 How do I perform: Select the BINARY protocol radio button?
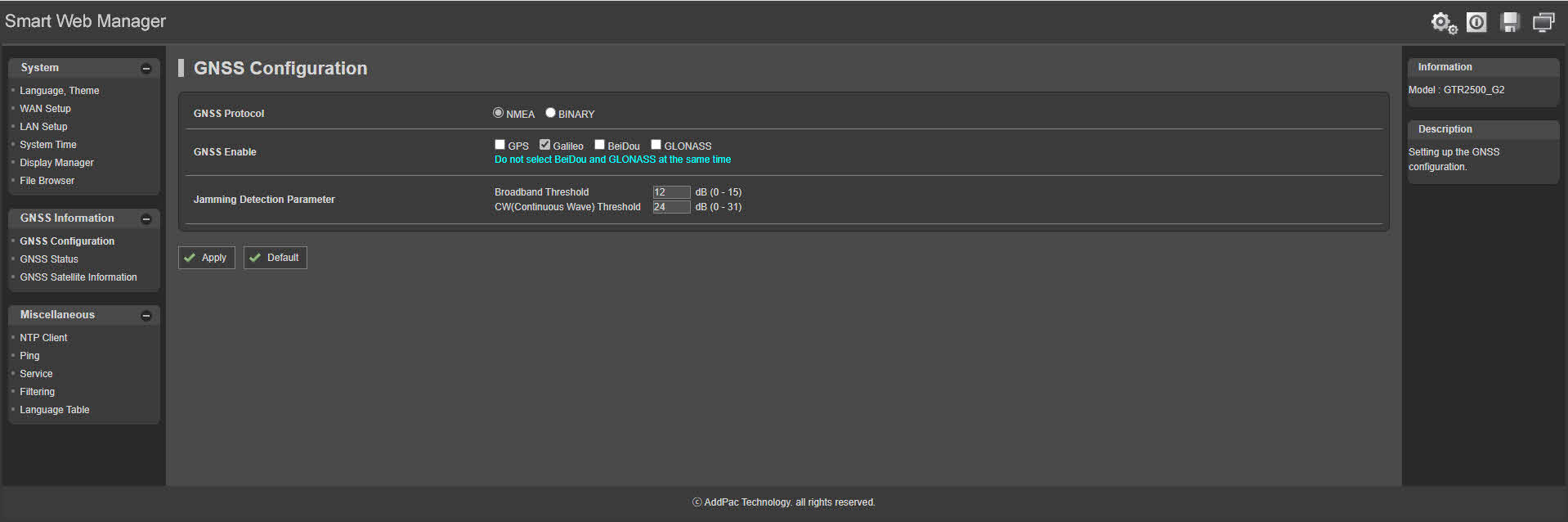click(x=550, y=113)
